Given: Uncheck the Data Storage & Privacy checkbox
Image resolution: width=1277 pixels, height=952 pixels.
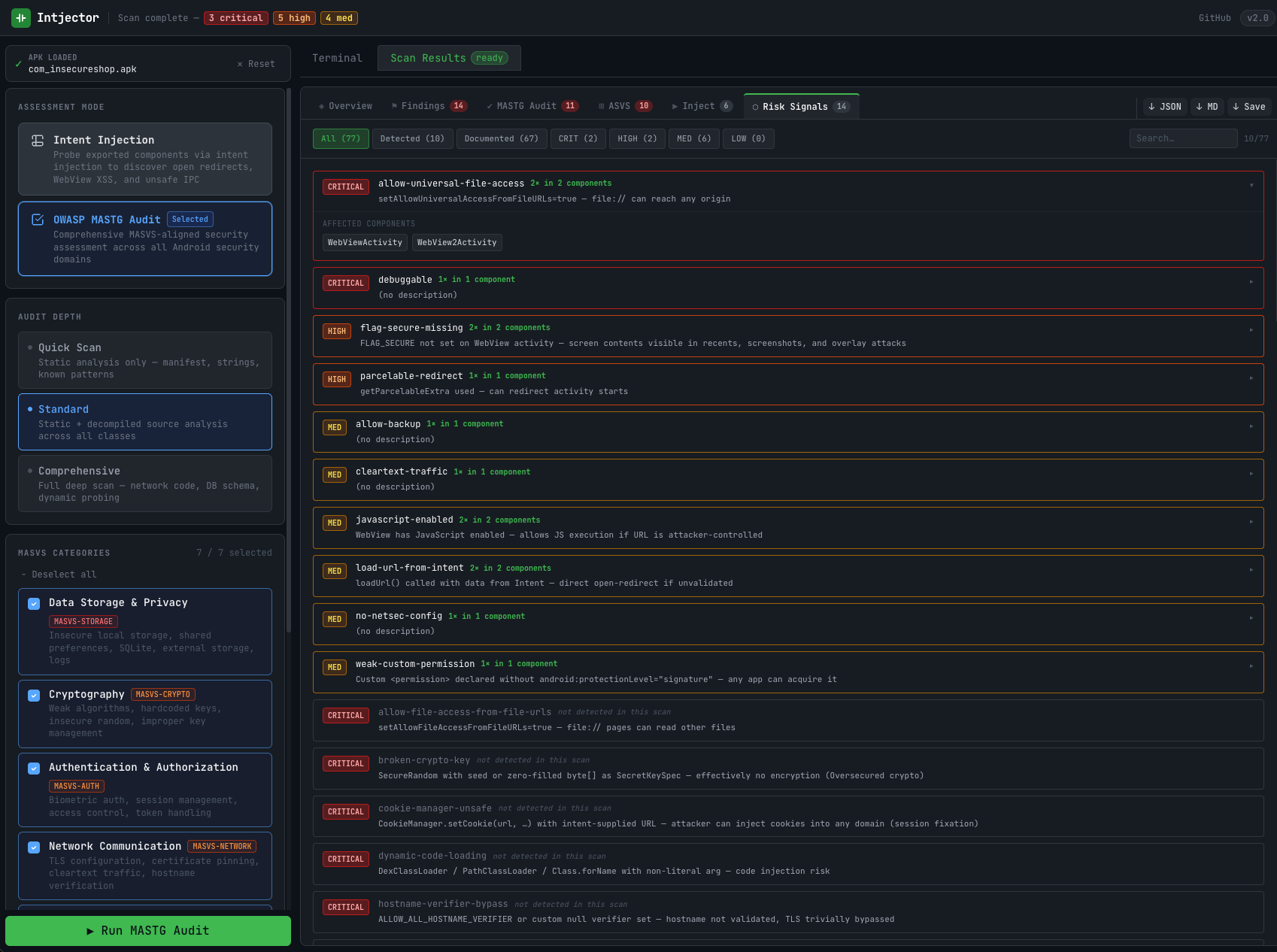Looking at the screenshot, I should point(34,603).
